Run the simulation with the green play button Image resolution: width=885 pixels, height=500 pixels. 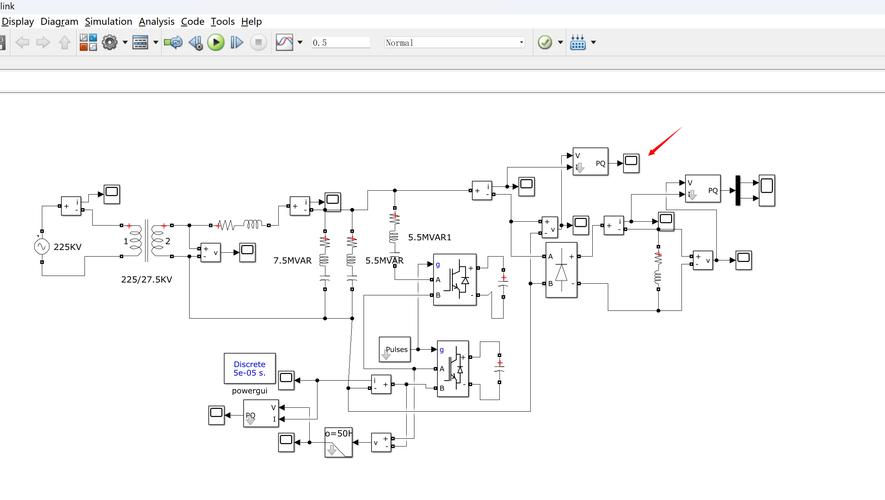click(x=216, y=42)
